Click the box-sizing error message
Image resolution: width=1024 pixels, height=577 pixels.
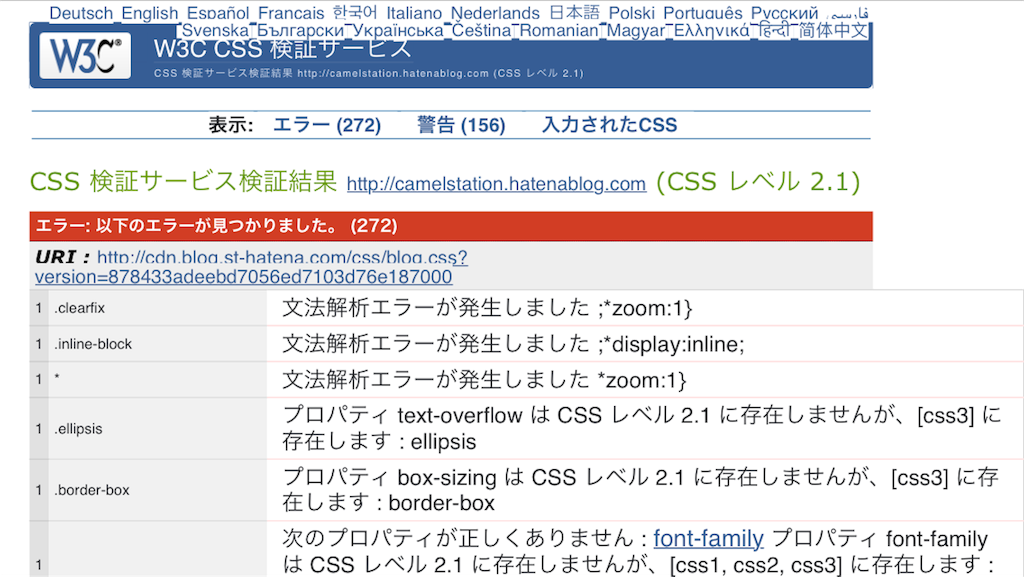[x=641, y=490]
